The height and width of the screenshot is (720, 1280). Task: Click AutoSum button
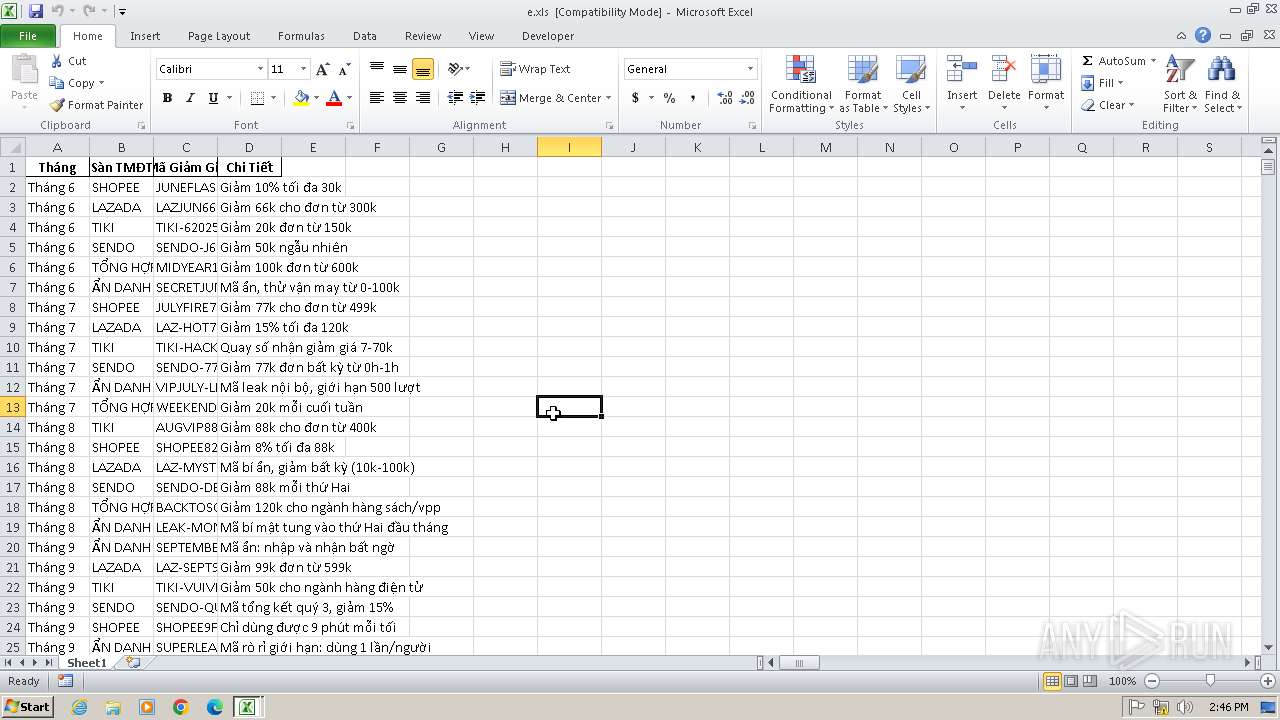1113,61
